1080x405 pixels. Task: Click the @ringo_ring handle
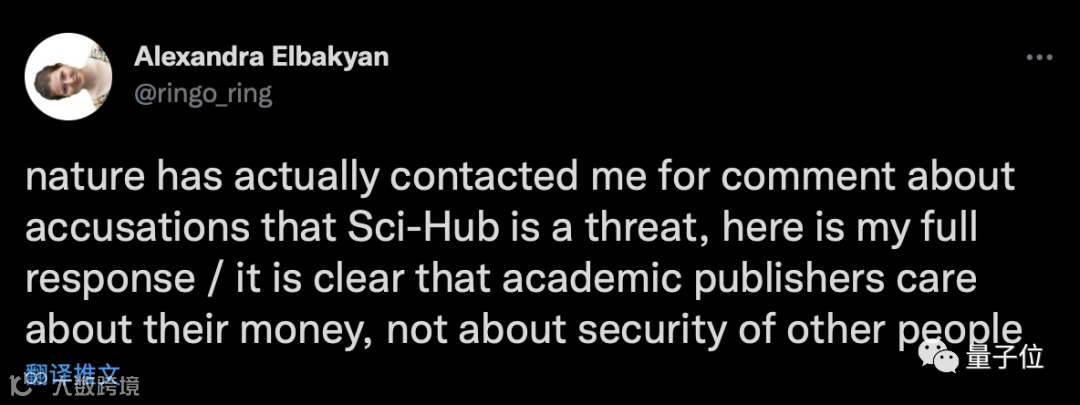click(204, 93)
